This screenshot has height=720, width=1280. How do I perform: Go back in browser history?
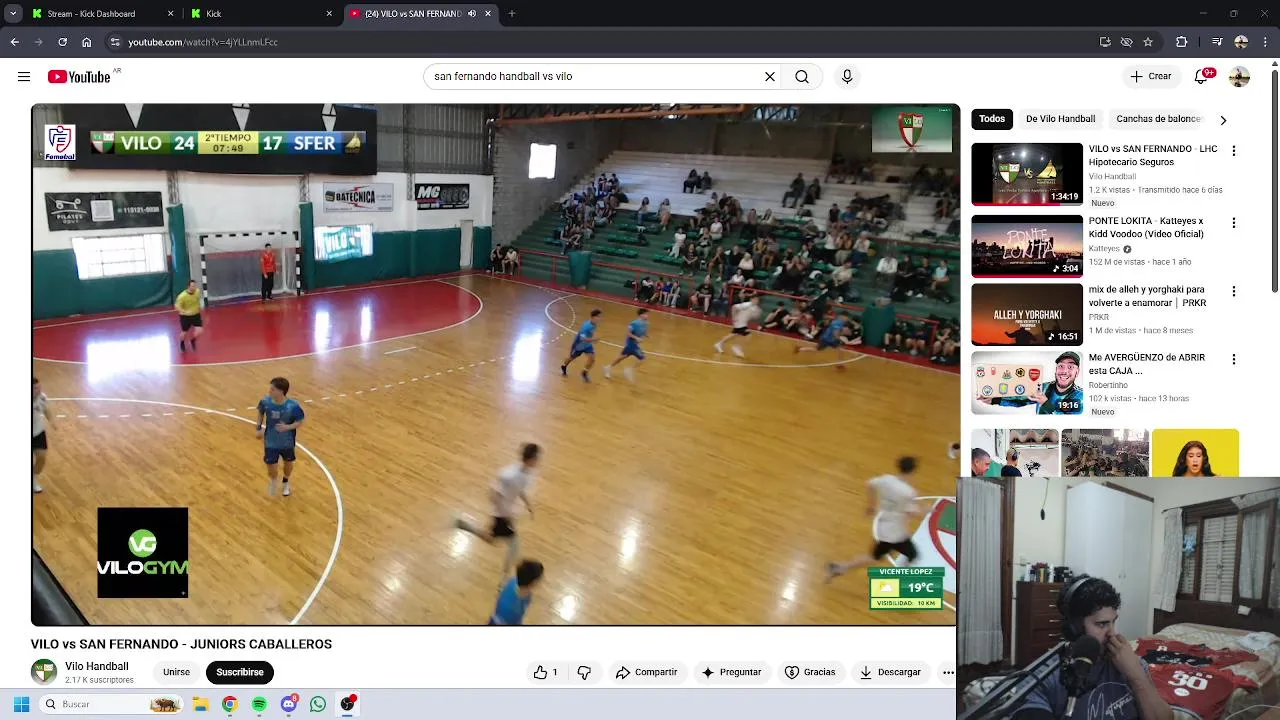tap(14, 42)
